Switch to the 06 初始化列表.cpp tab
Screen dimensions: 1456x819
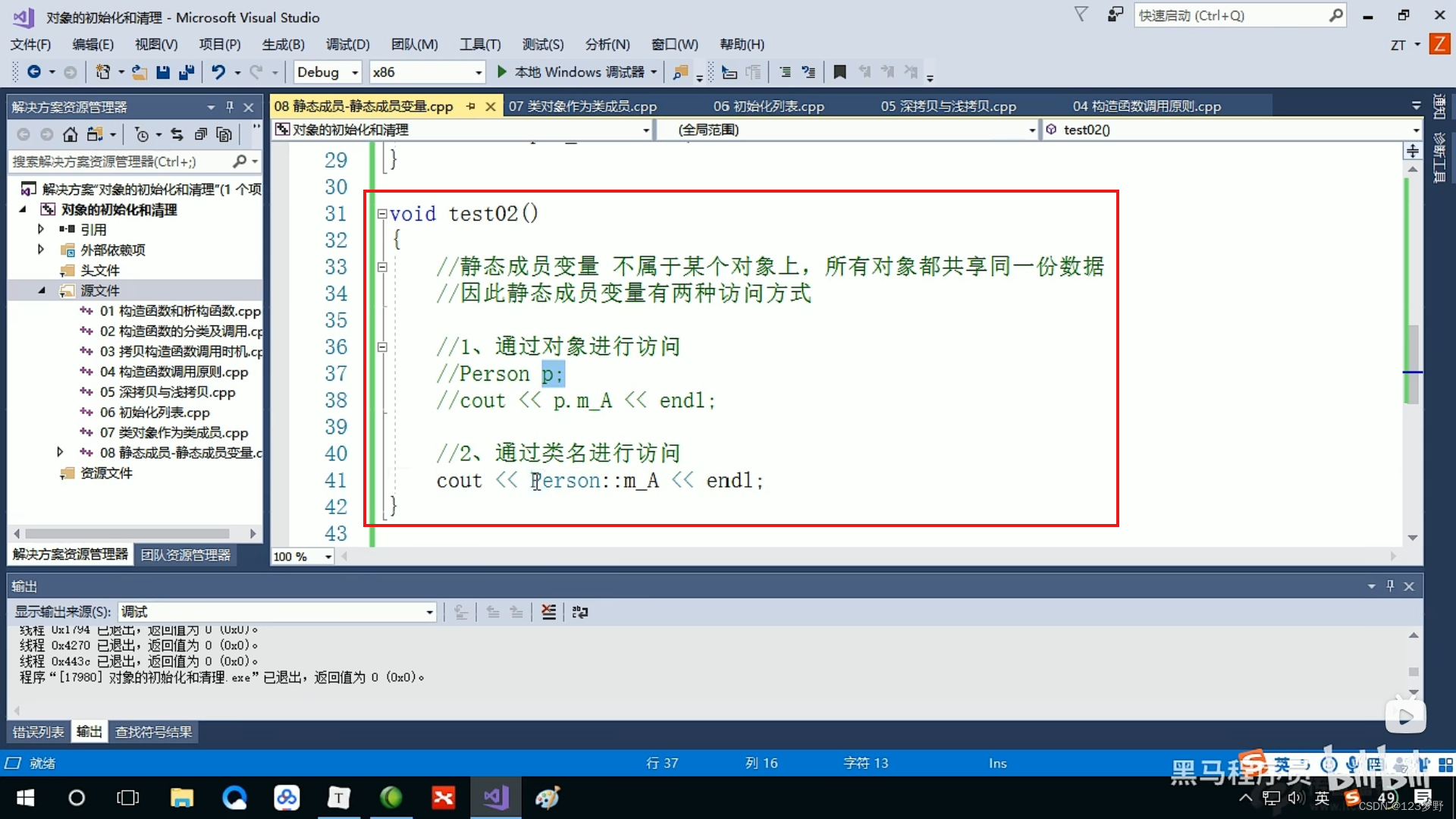coord(768,106)
